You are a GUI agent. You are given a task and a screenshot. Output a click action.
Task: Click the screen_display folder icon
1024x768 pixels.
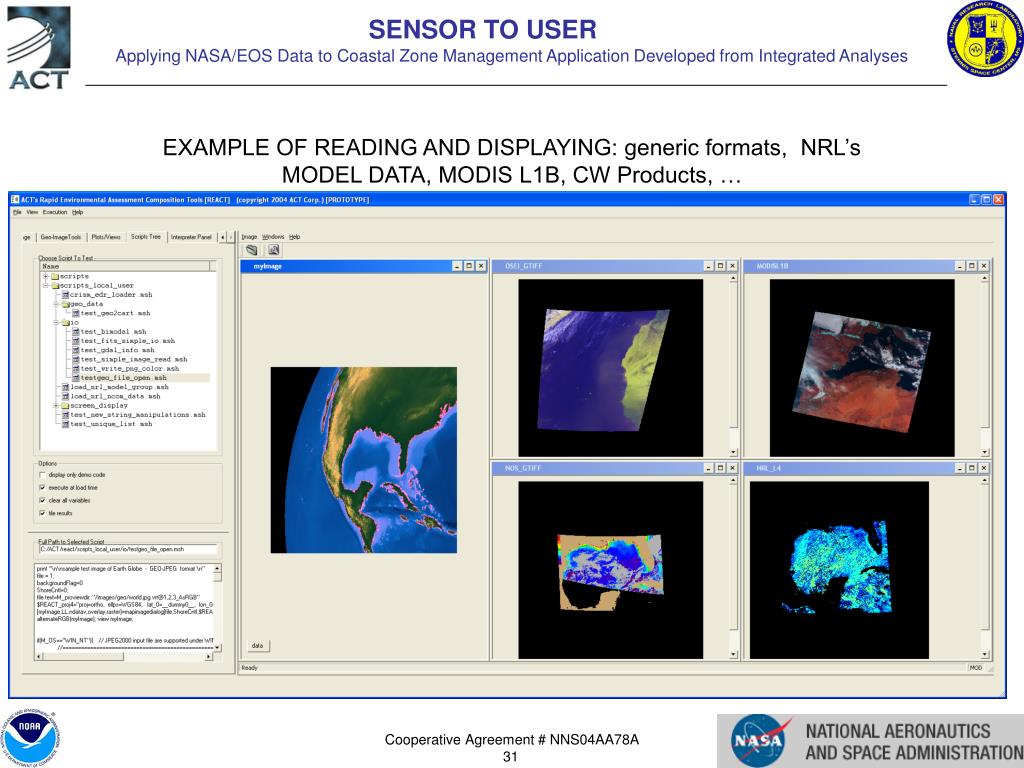pyautogui.click(x=65, y=406)
